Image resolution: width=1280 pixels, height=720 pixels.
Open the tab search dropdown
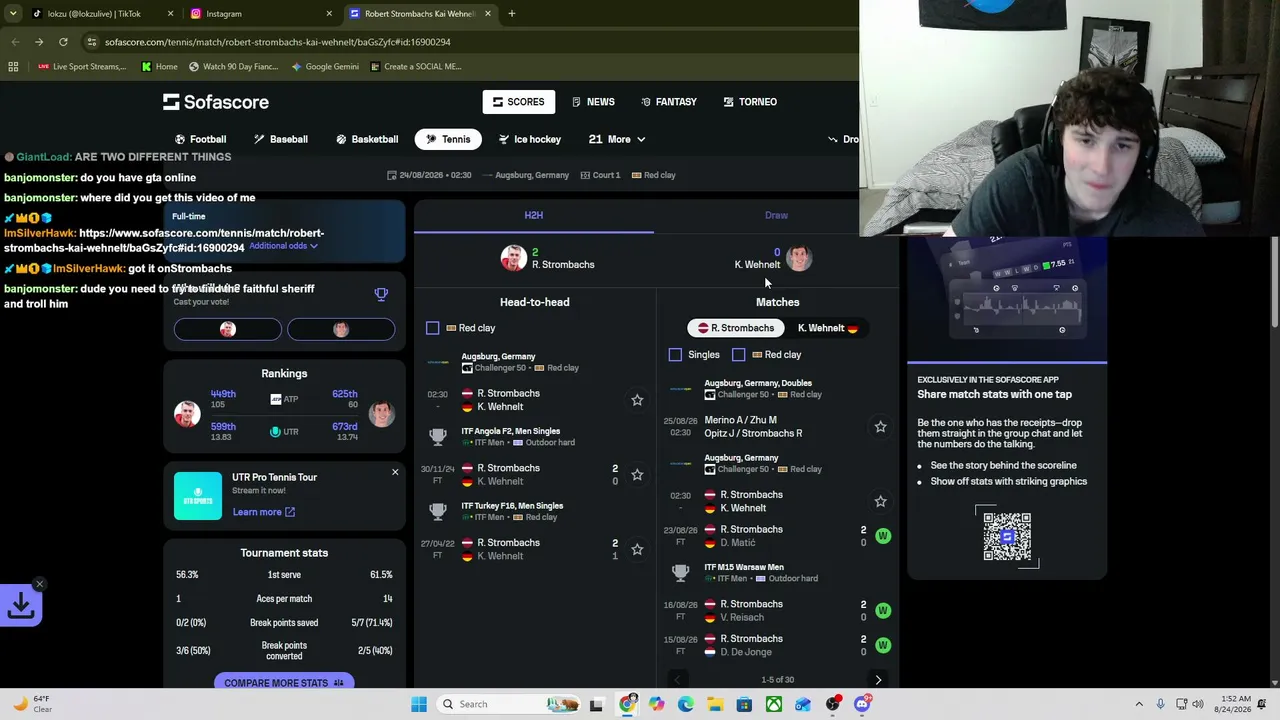pos(13,14)
